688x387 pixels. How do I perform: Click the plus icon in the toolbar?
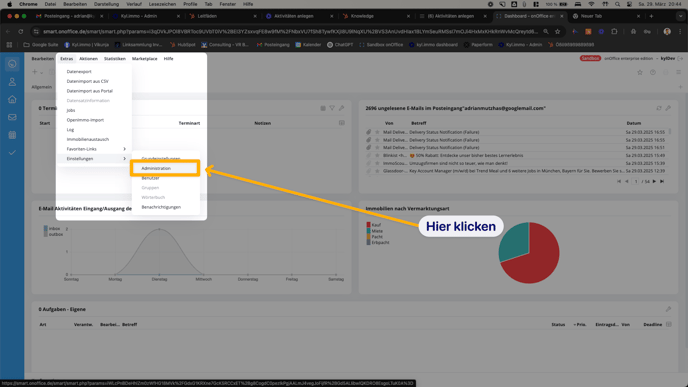[35, 72]
